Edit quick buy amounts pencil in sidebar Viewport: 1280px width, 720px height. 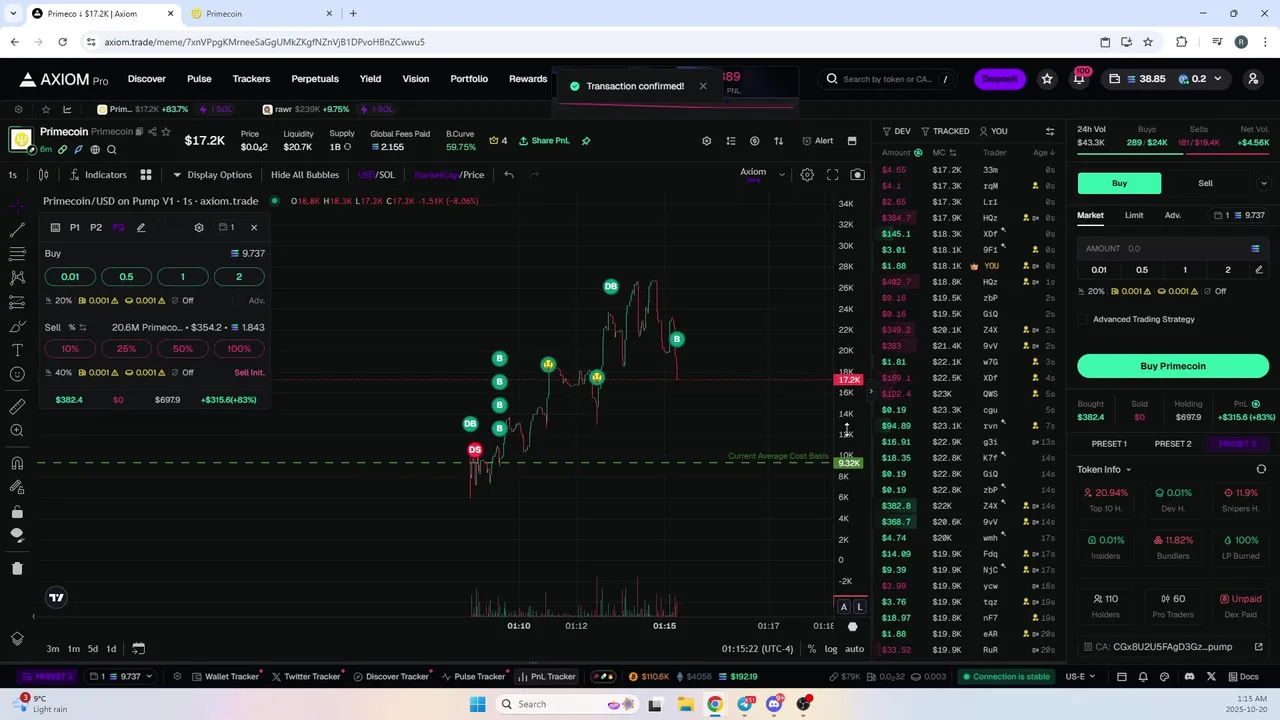[x=1259, y=270]
